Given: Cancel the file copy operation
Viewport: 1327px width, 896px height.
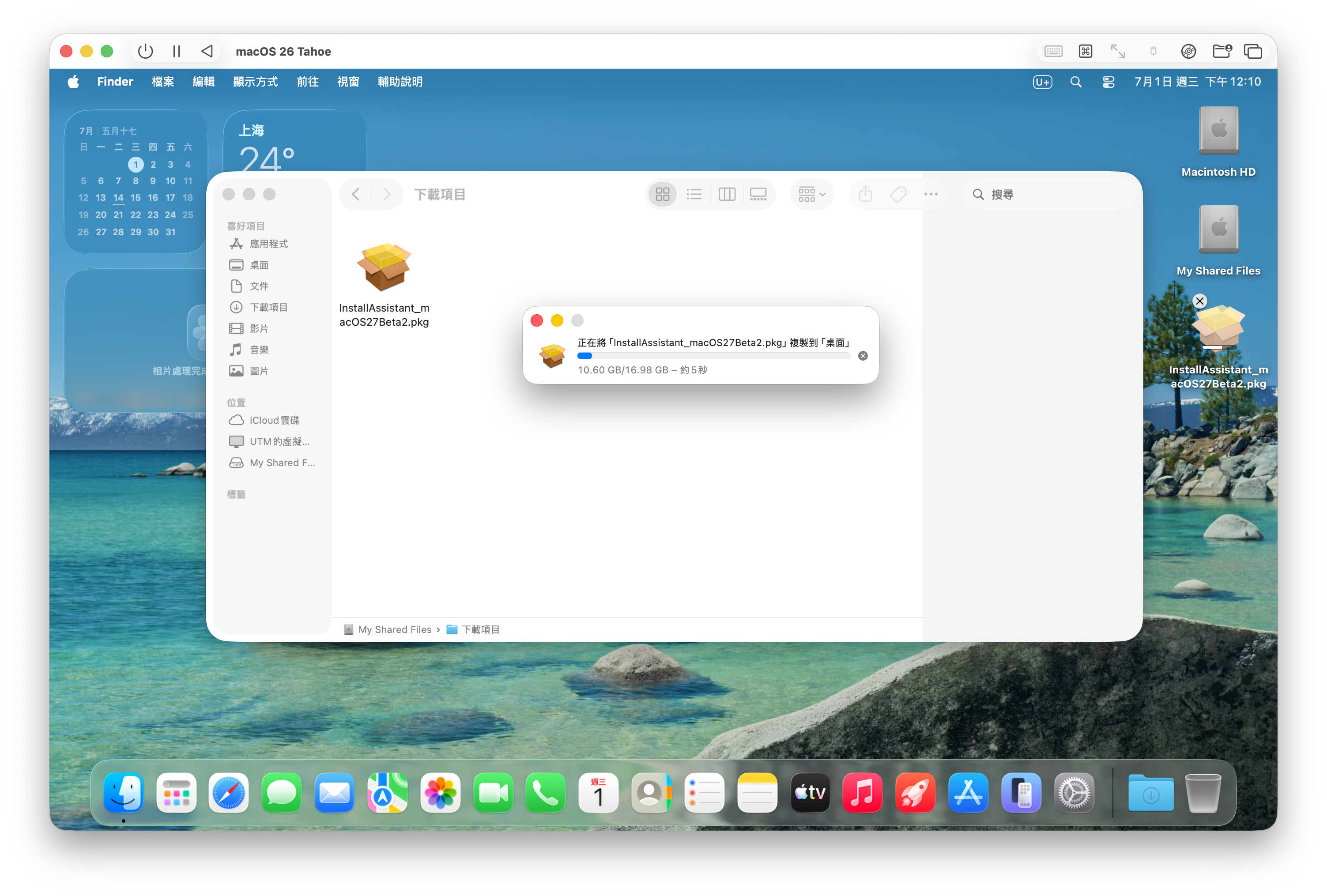Looking at the screenshot, I should click(x=863, y=356).
